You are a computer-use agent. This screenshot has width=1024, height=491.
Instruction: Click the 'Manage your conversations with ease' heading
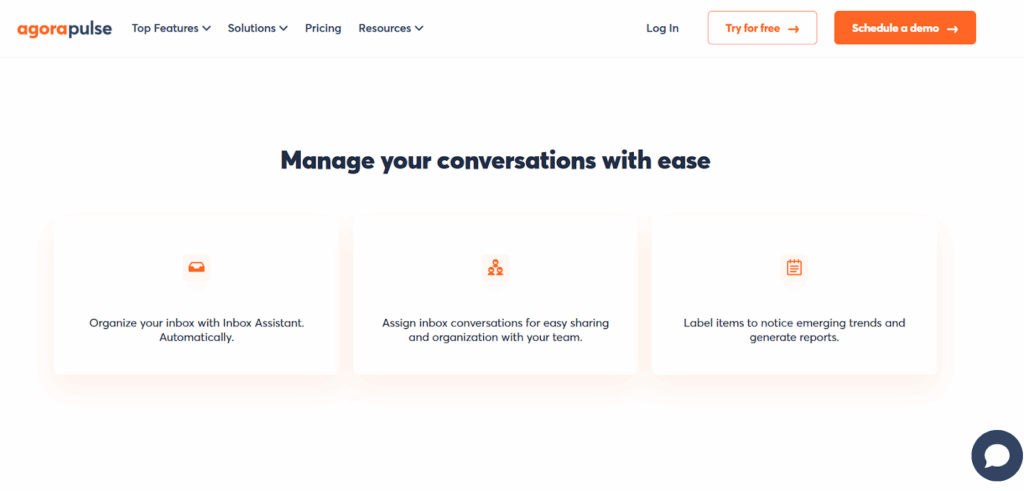[x=495, y=161]
